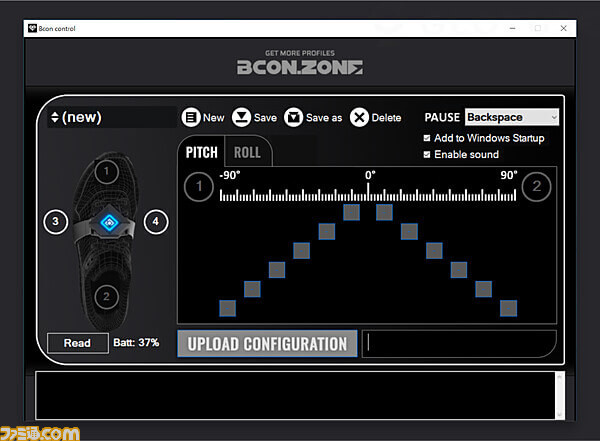Click the Save profile icon
Viewport: 600px width, 441px height.
point(241,118)
